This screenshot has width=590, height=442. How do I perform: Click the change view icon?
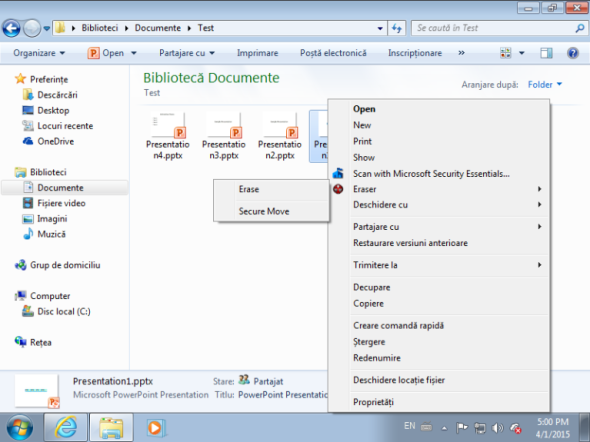pyautogui.click(x=506, y=53)
